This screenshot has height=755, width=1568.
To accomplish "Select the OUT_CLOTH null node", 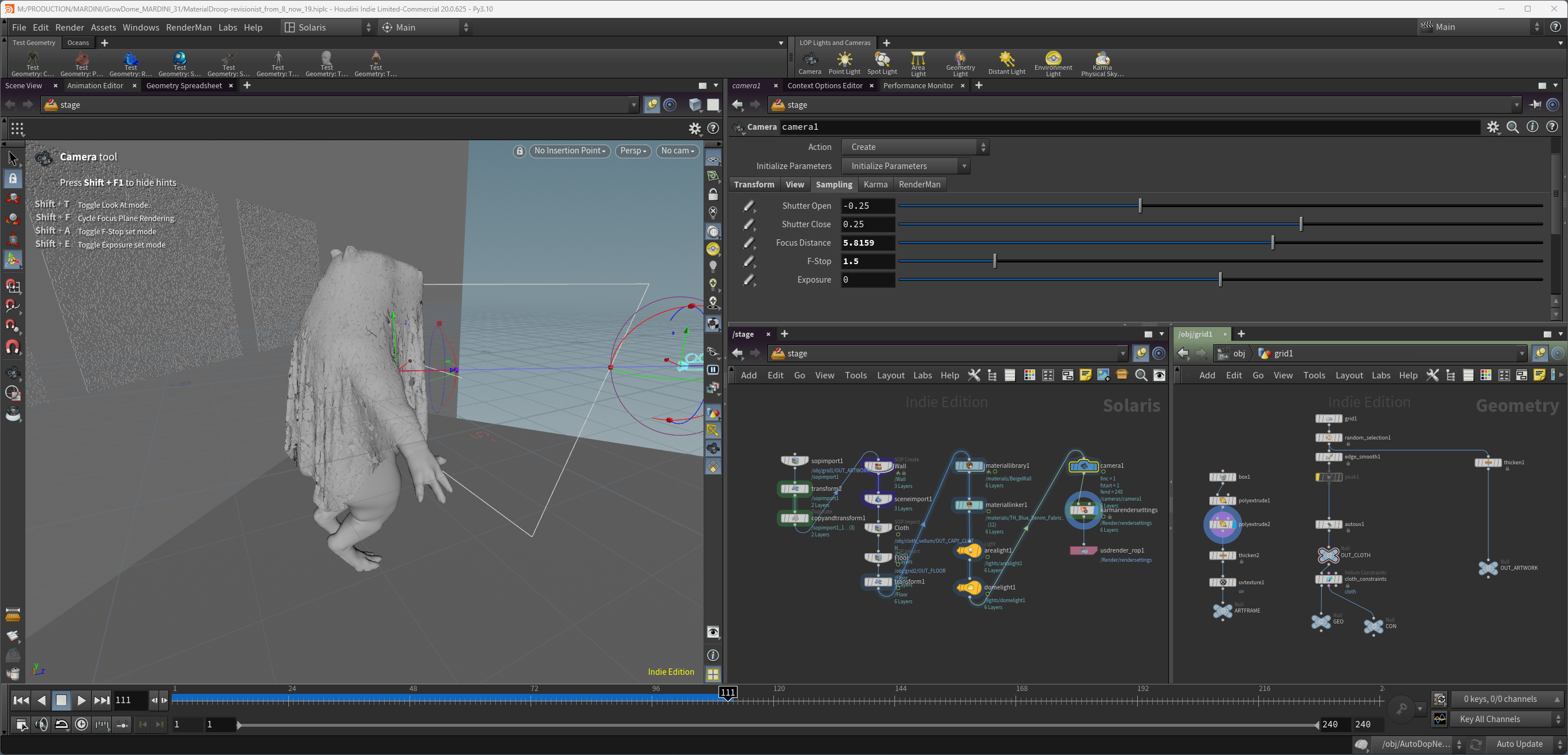I will tap(1328, 555).
